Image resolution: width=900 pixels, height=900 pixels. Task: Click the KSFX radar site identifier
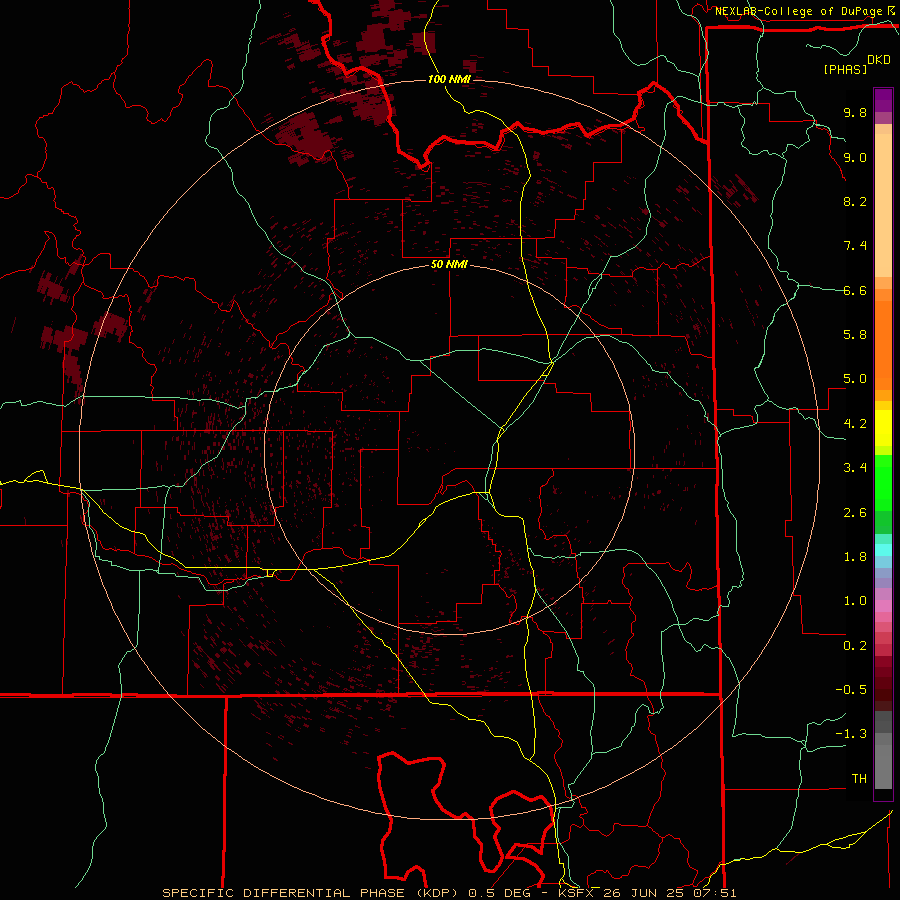click(577, 893)
